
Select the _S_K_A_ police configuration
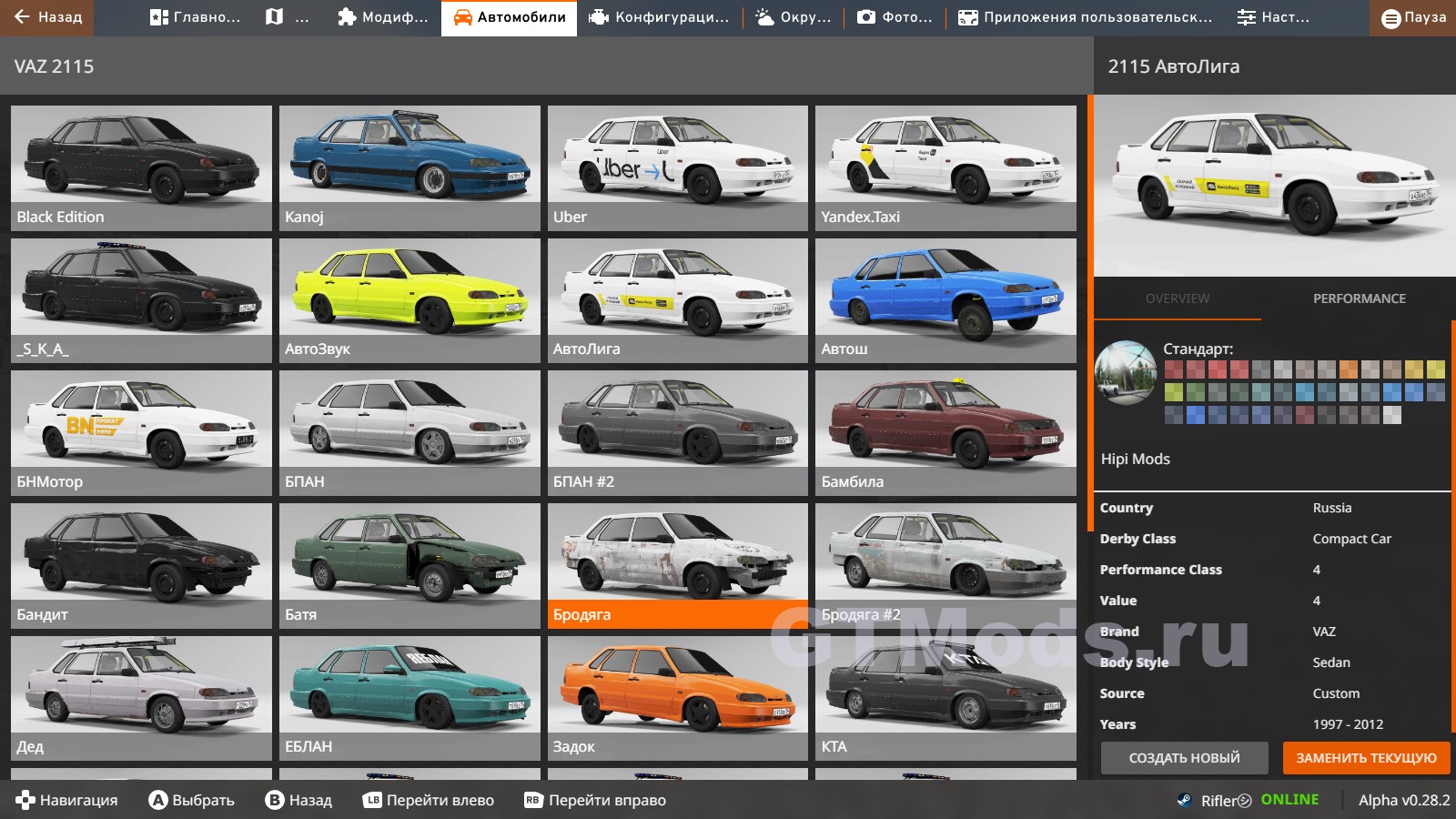point(141,300)
